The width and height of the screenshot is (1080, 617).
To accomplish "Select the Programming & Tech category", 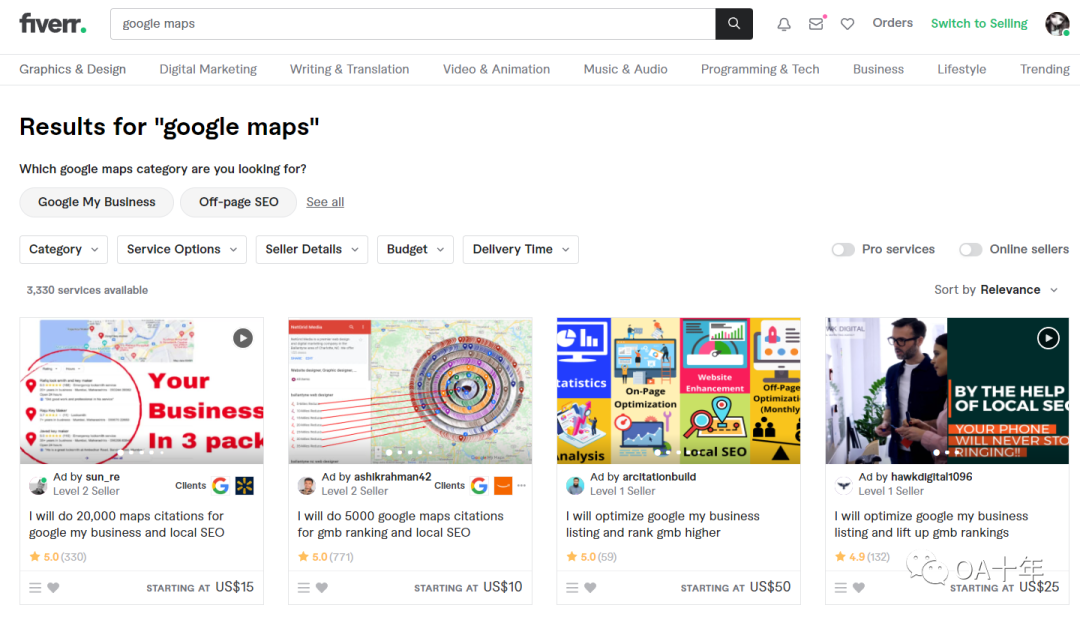I will (760, 69).
